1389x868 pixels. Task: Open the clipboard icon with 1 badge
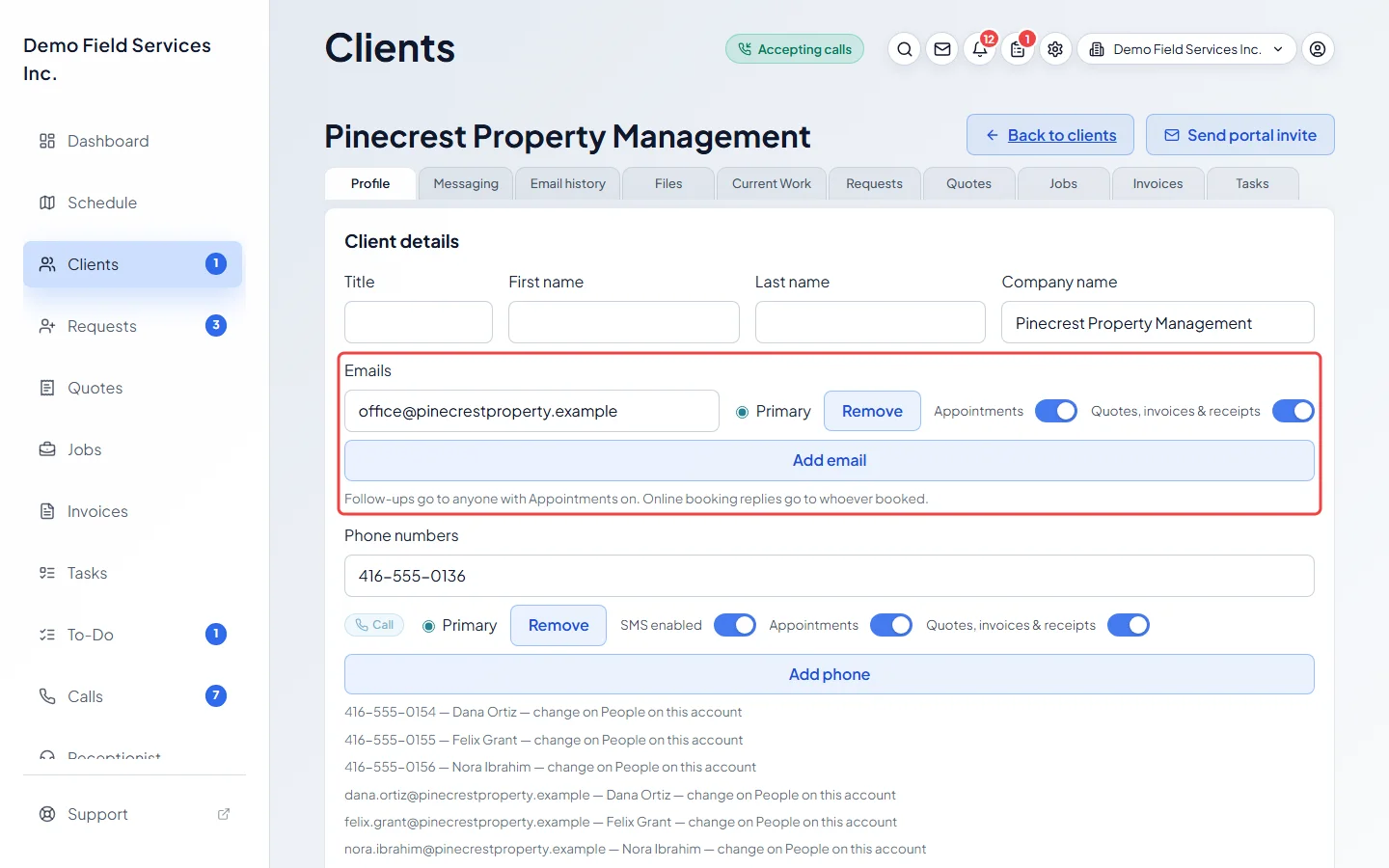click(x=1018, y=49)
